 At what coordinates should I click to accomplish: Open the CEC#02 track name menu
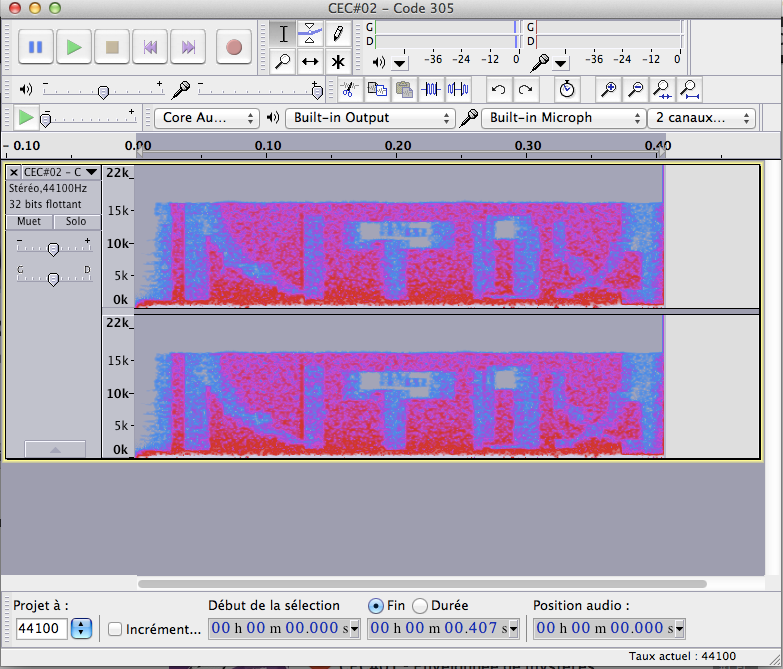tap(60, 172)
